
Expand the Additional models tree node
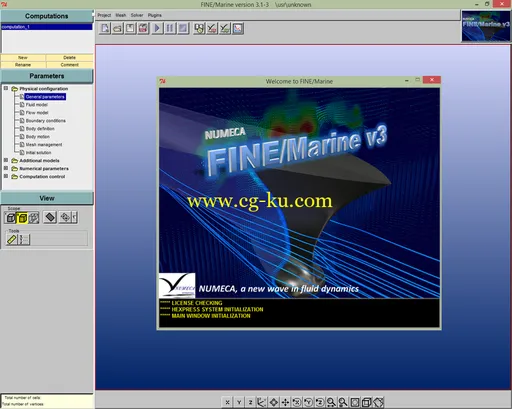pyautogui.click(x=6, y=160)
